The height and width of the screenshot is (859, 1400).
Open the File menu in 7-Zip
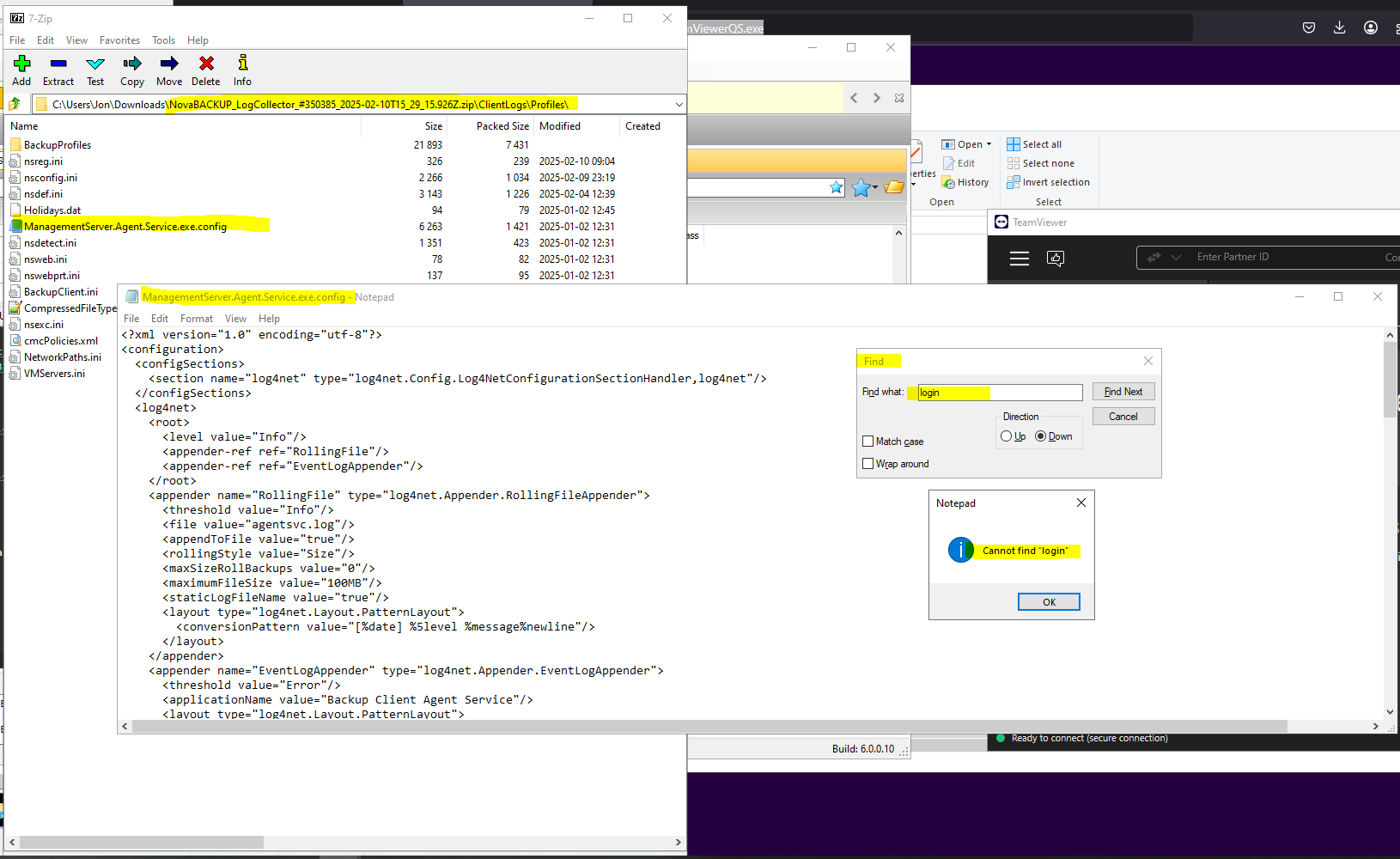pos(17,40)
